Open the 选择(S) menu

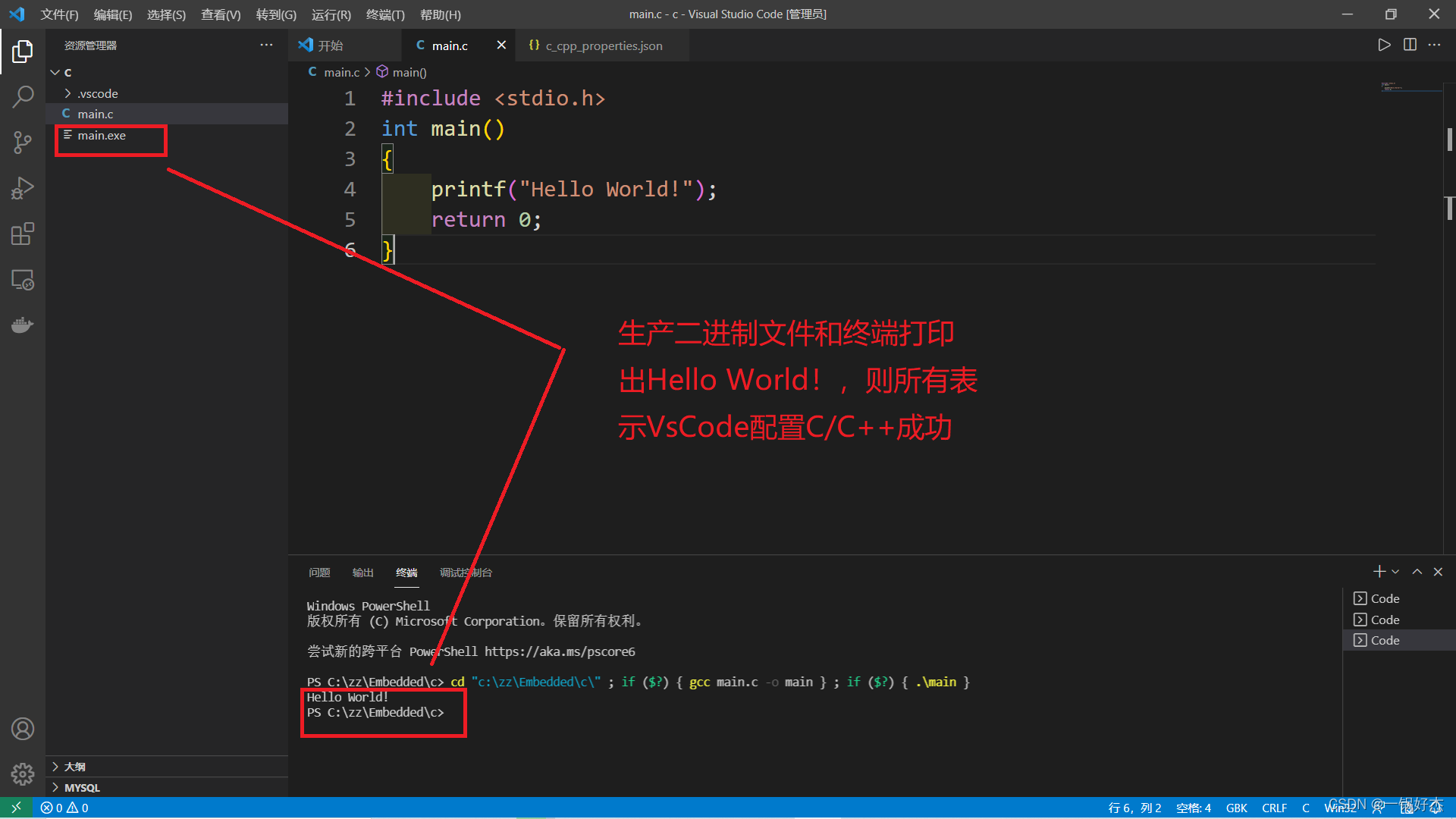click(x=166, y=14)
